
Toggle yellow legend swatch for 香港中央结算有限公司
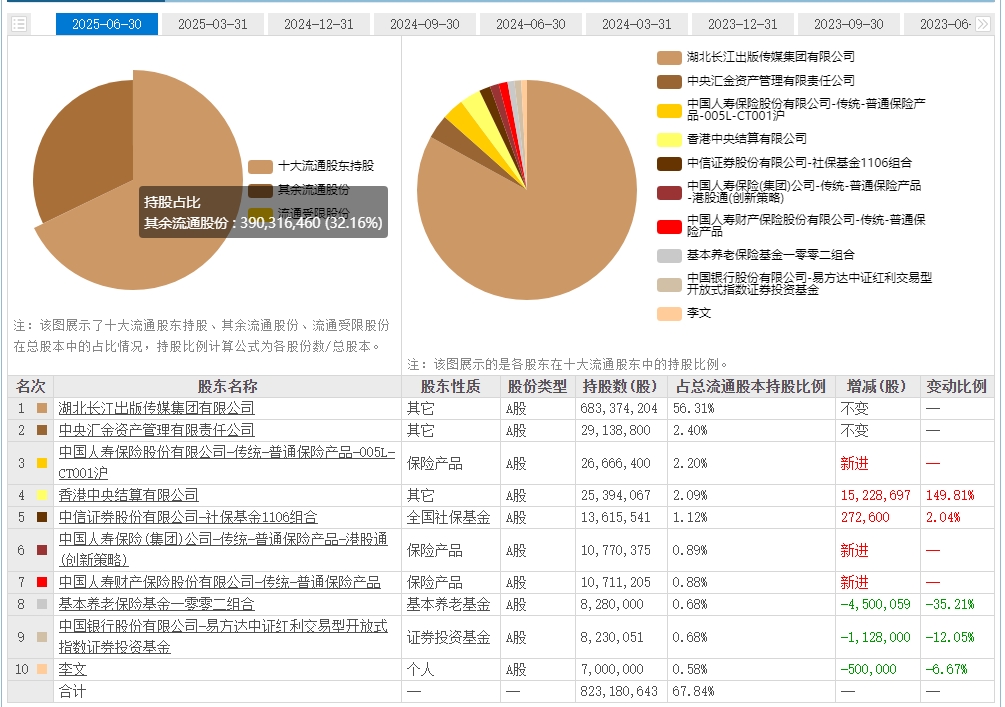(669, 139)
